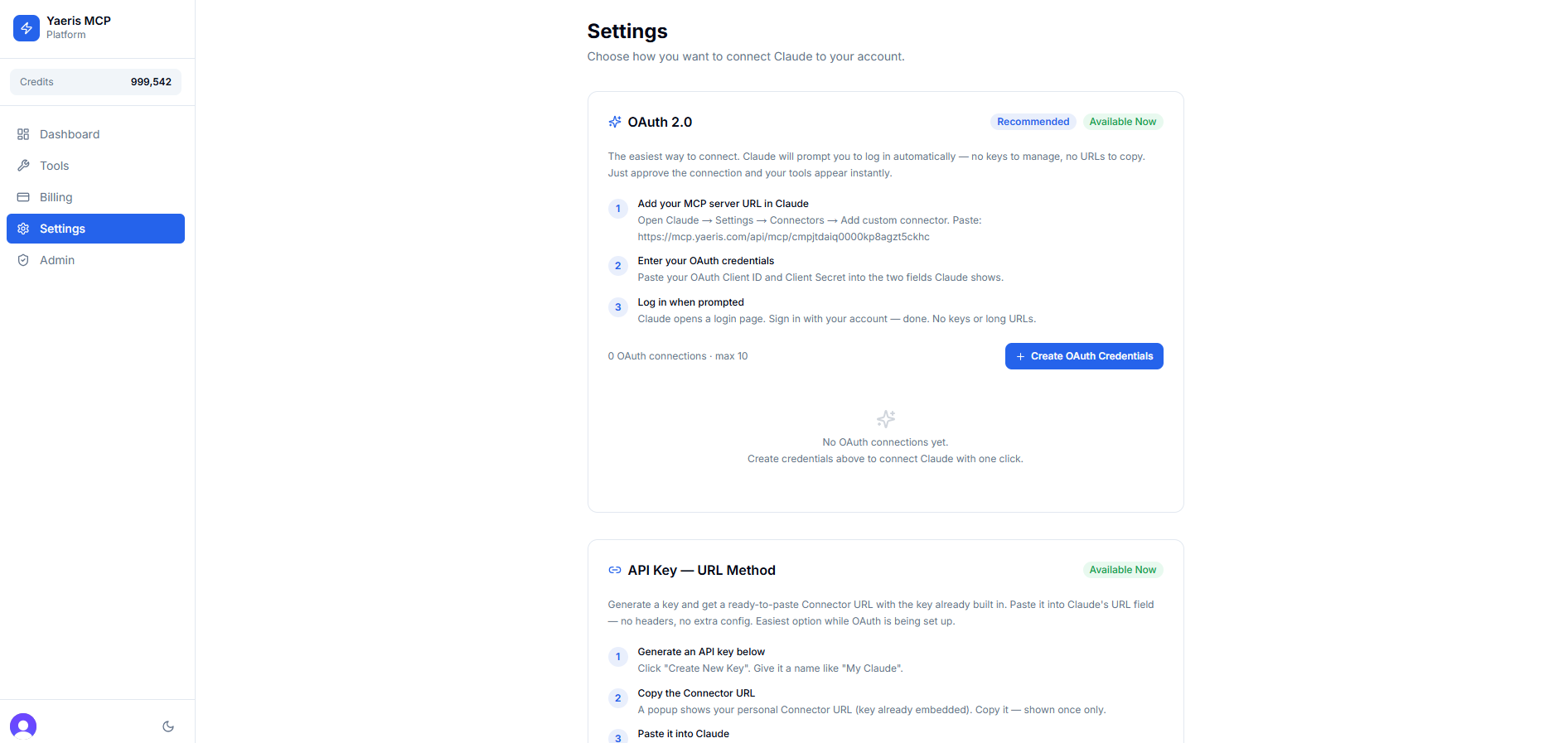The width and height of the screenshot is (1568, 743).
Task: Click the "Platform" label under Yaeris MCP
Action: click(66, 35)
